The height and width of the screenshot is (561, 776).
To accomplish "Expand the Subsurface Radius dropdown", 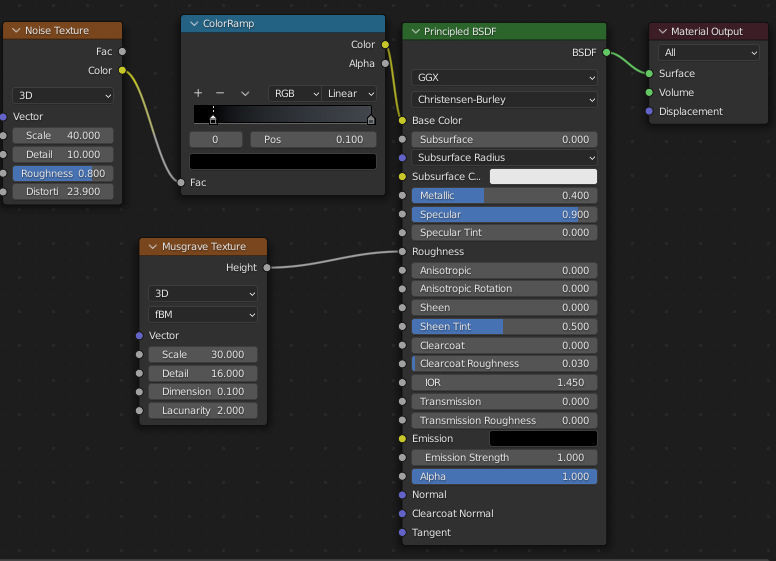I will [x=504, y=158].
